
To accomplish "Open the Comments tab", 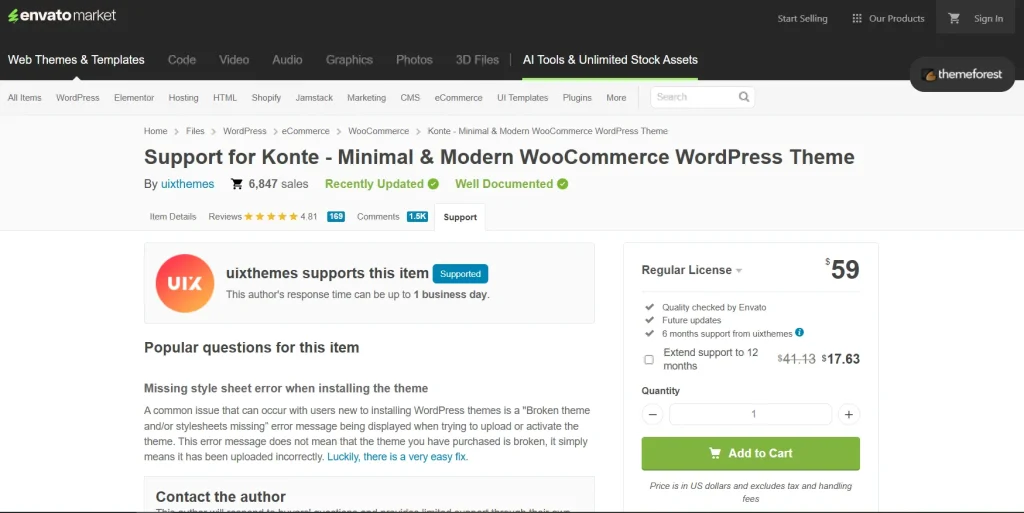I will pyautogui.click(x=378, y=217).
